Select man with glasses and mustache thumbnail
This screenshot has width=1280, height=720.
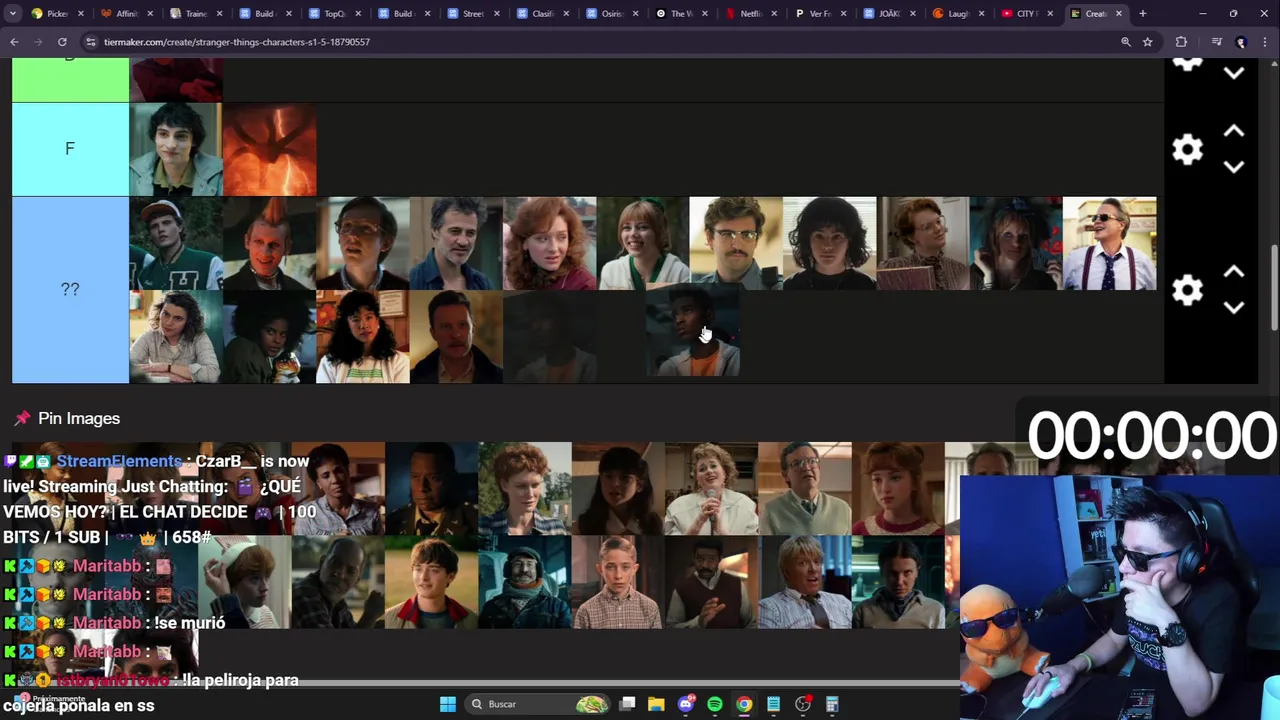tap(736, 243)
